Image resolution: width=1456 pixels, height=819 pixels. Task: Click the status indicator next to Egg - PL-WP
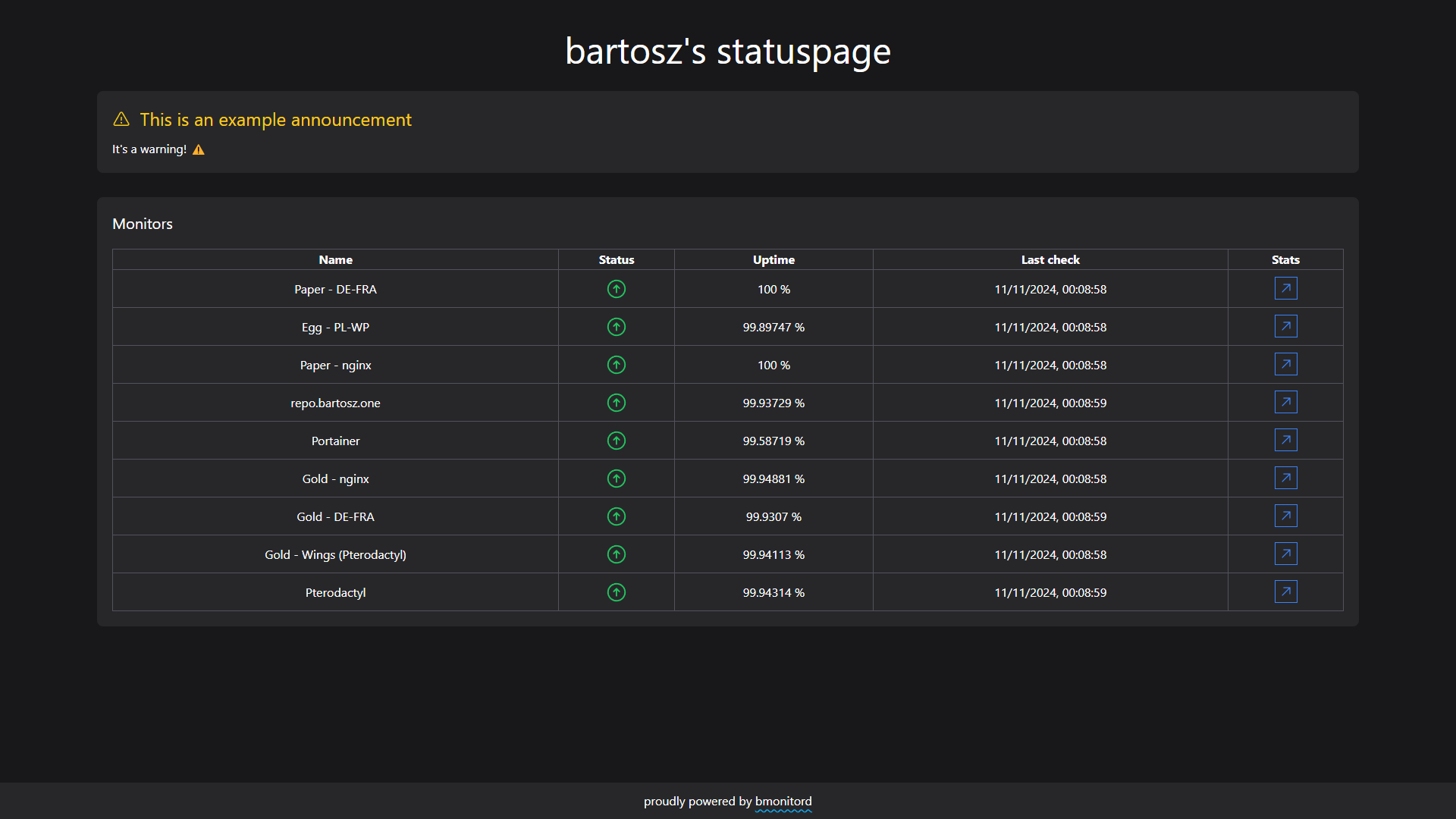pyautogui.click(x=616, y=327)
